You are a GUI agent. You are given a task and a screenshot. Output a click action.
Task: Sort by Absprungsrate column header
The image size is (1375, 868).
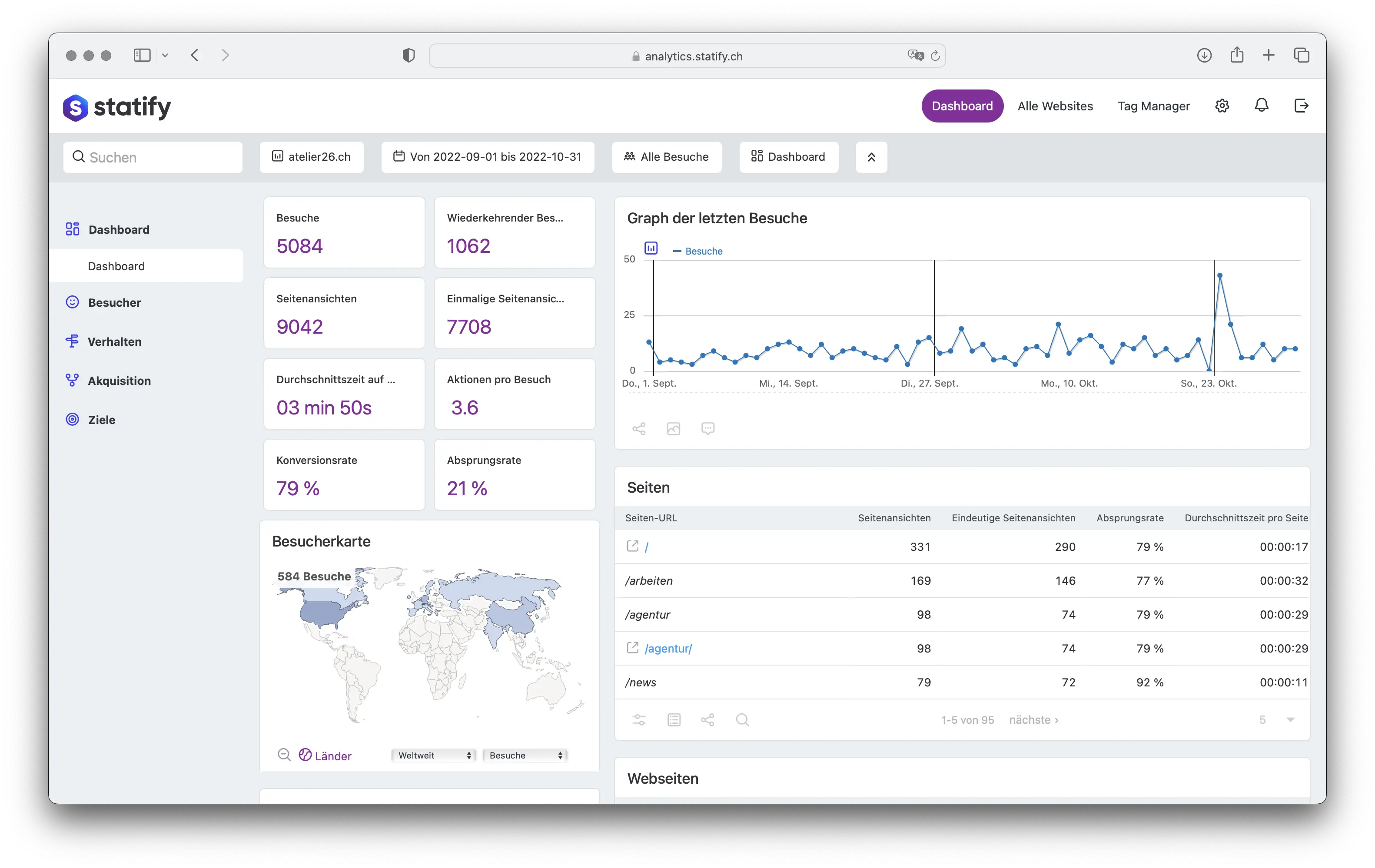1130,517
